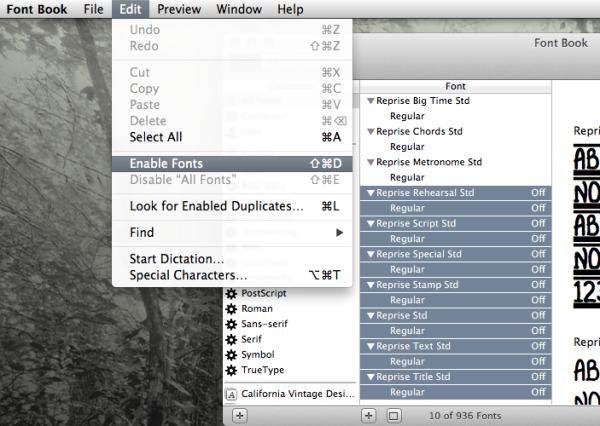Screen dimensions: 600x426
Task: Click the 10 of 936 Fonts status text
Action: pyautogui.click(x=465, y=416)
